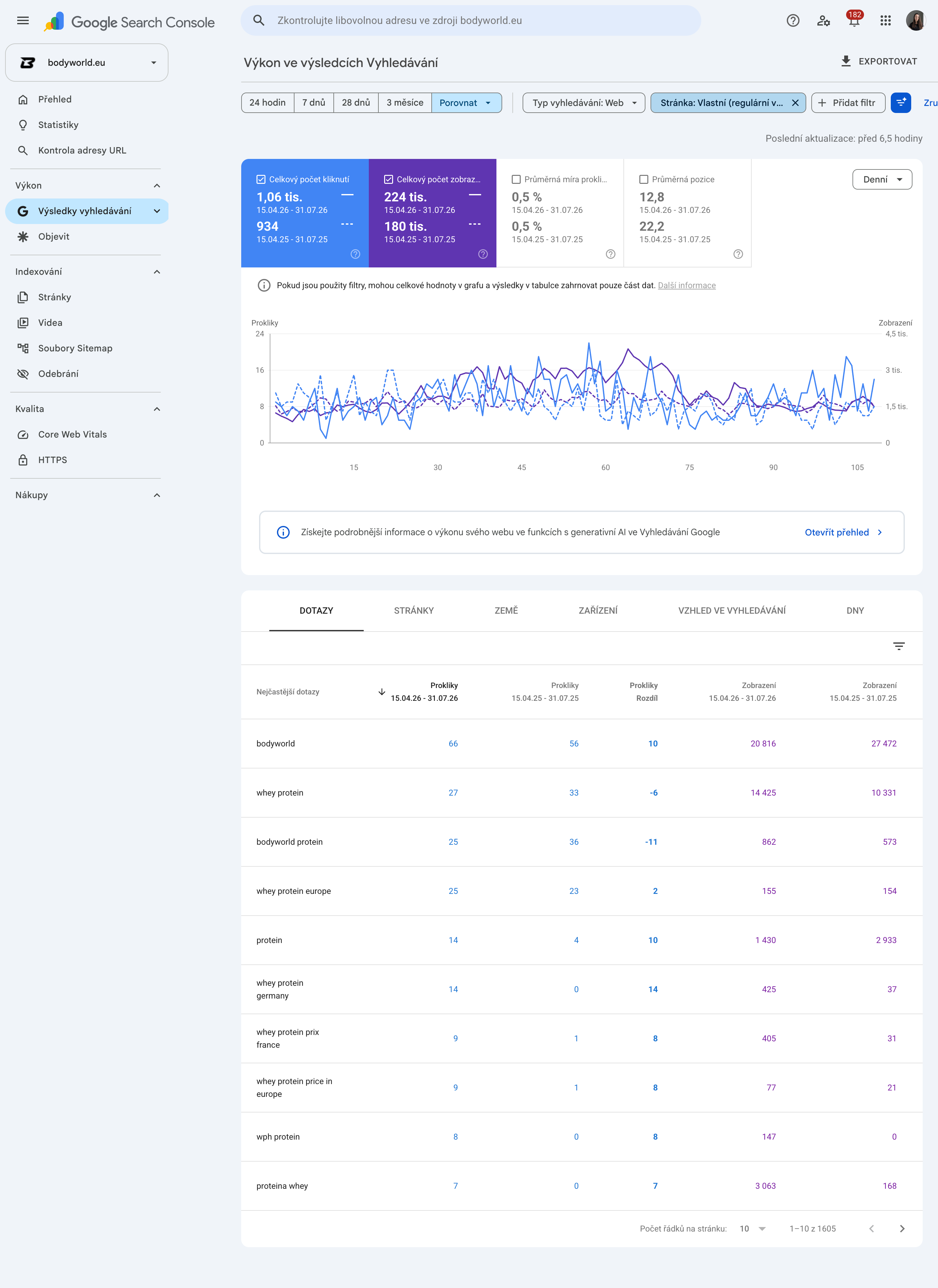Go to the next table page arrow
Viewport: 938px width, 1288px height.
point(902,1228)
